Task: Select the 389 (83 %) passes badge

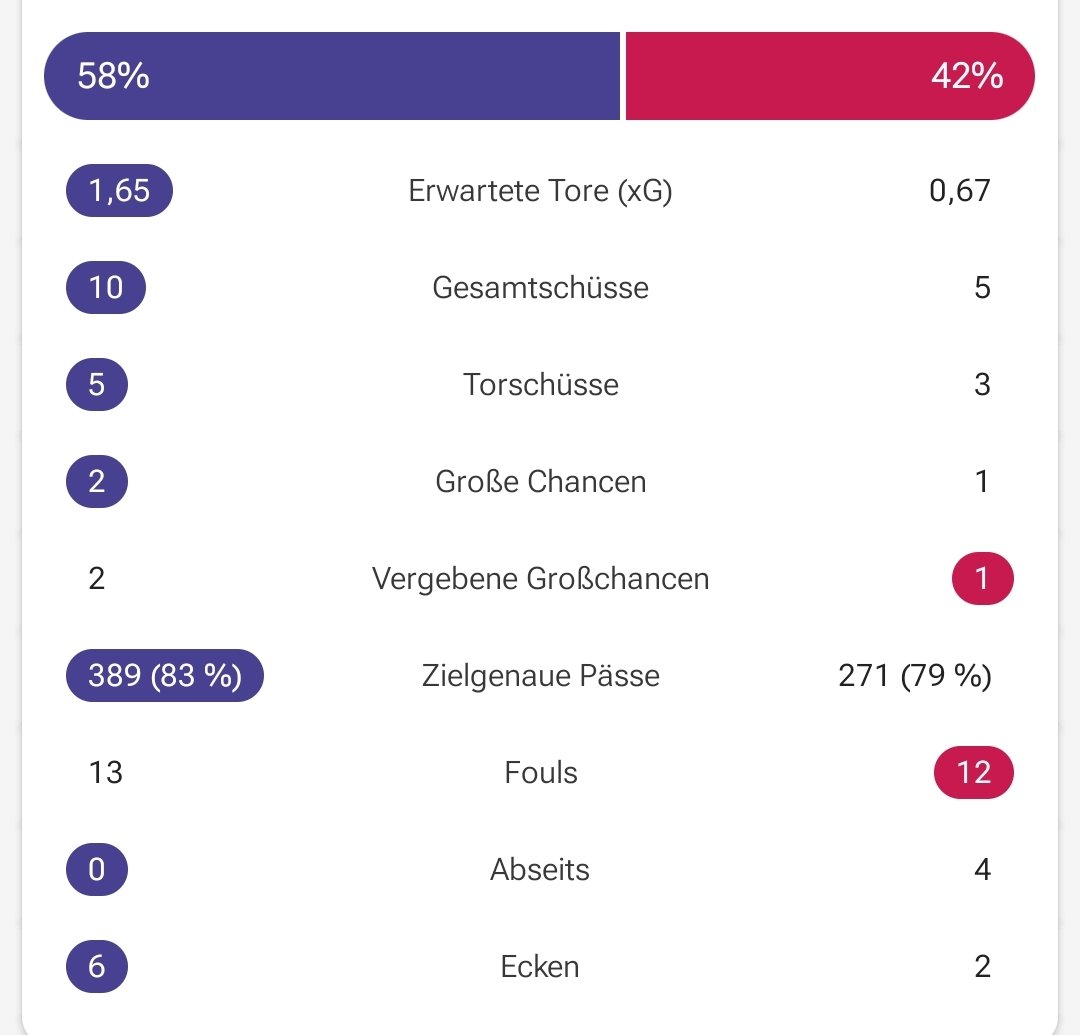Action: click(x=165, y=676)
